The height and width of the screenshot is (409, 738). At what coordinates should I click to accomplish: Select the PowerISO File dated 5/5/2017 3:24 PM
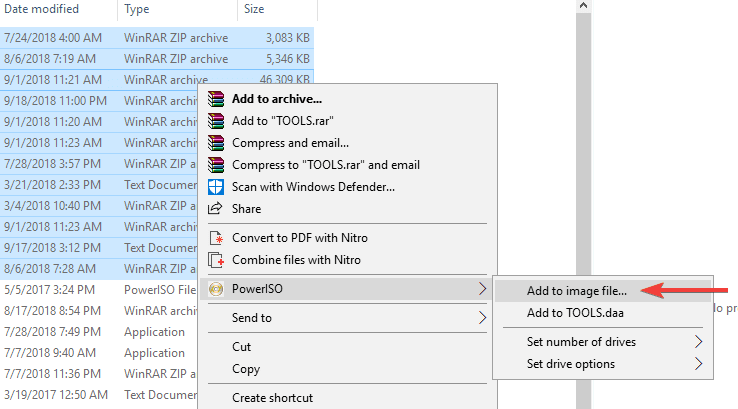[x=99, y=290]
